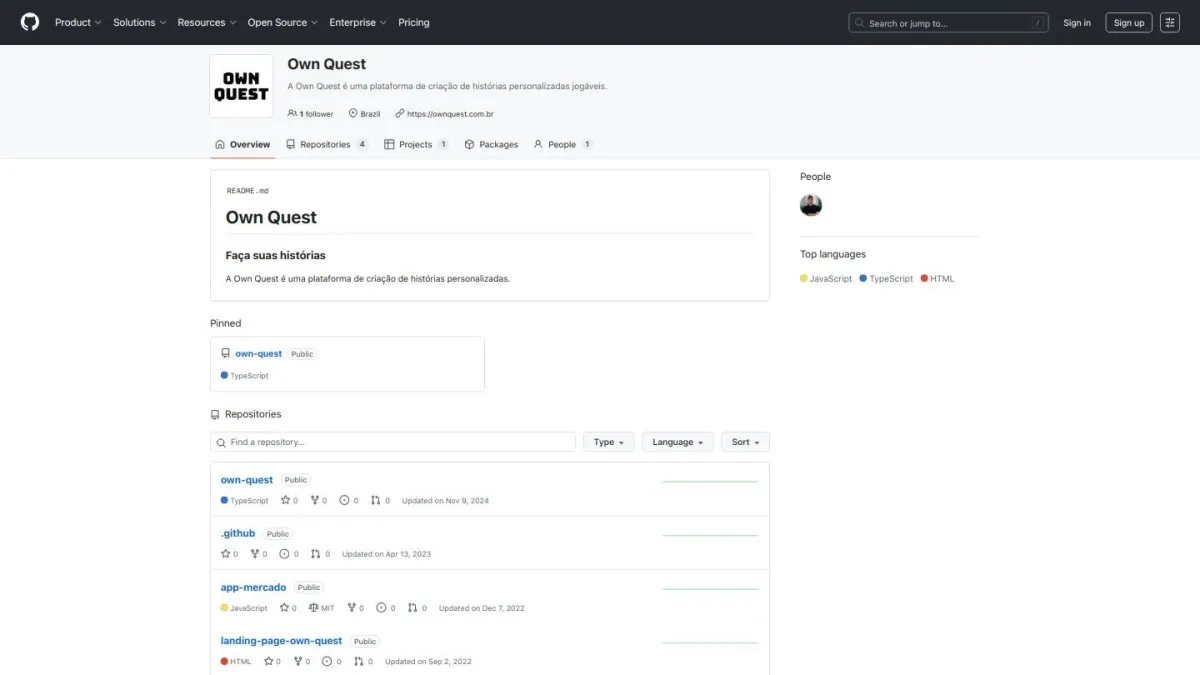Viewport: 1200px width, 675px height.
Task: Select JavaScript in Top languages
Action: 826,279
